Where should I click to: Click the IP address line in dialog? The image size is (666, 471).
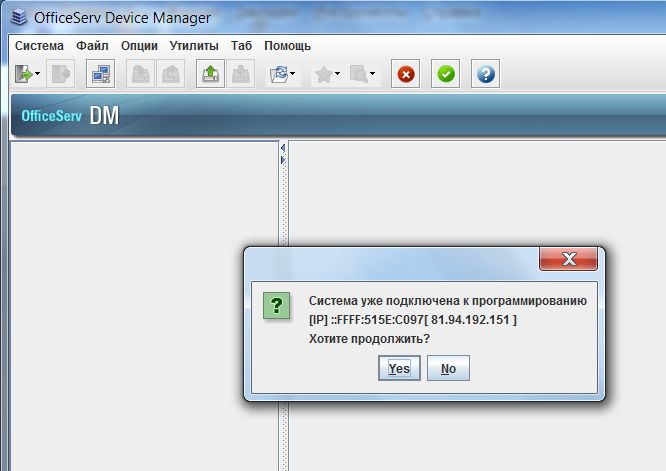coord(413,319)
